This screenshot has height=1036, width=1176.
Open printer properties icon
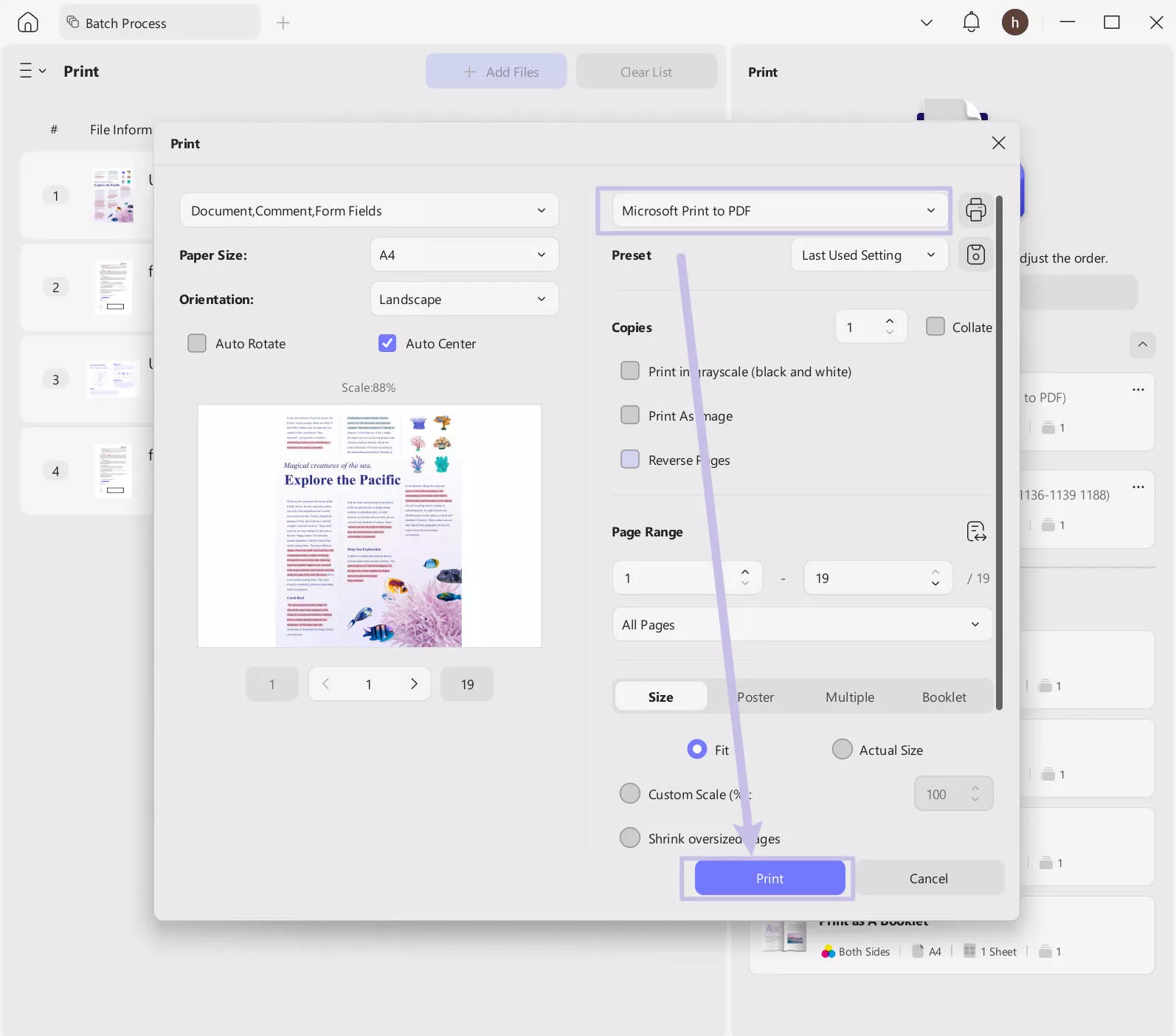[976, 210]
